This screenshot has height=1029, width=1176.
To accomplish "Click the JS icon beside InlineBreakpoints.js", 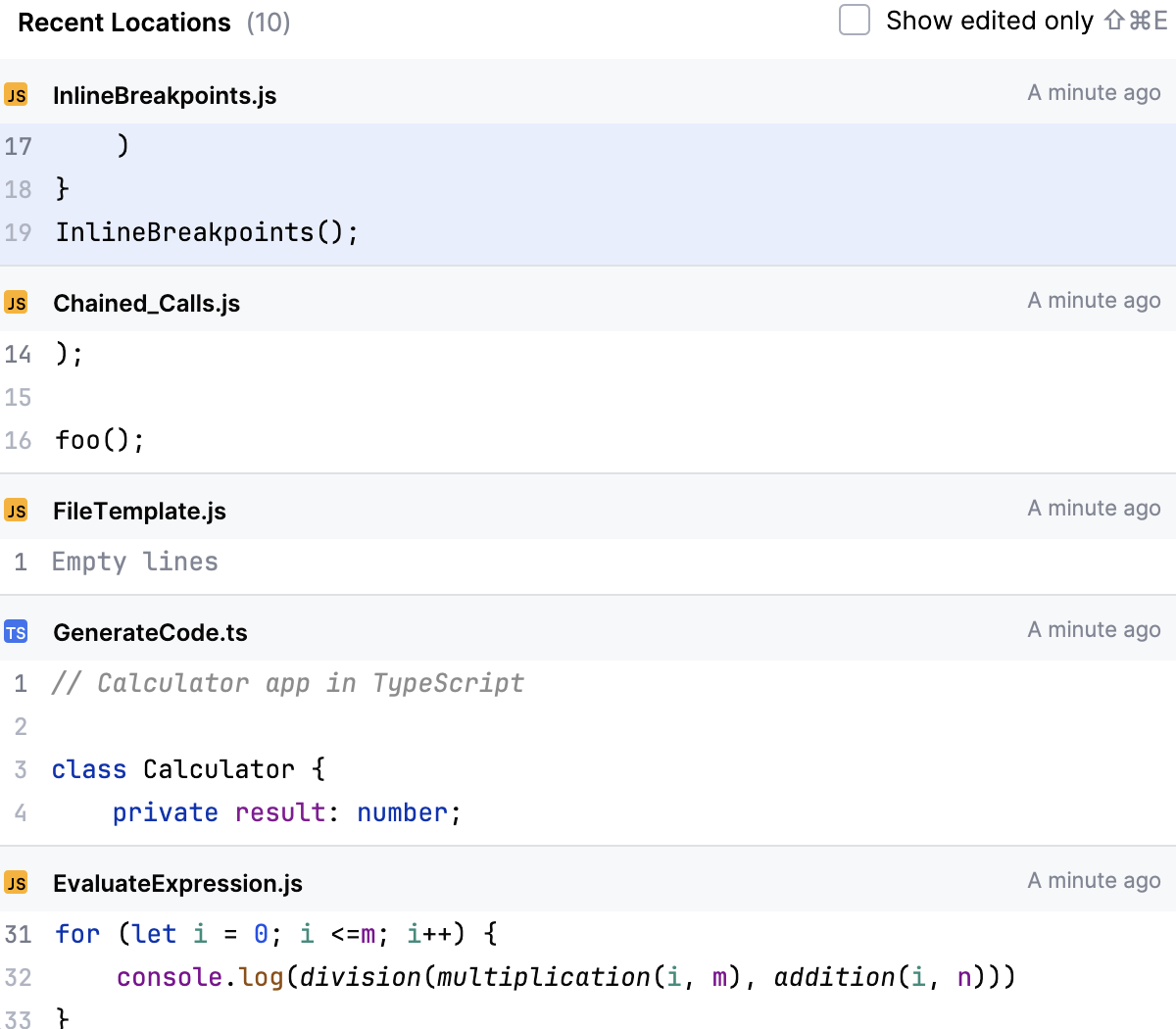I will pyautogui.click(x=16, y=95).
